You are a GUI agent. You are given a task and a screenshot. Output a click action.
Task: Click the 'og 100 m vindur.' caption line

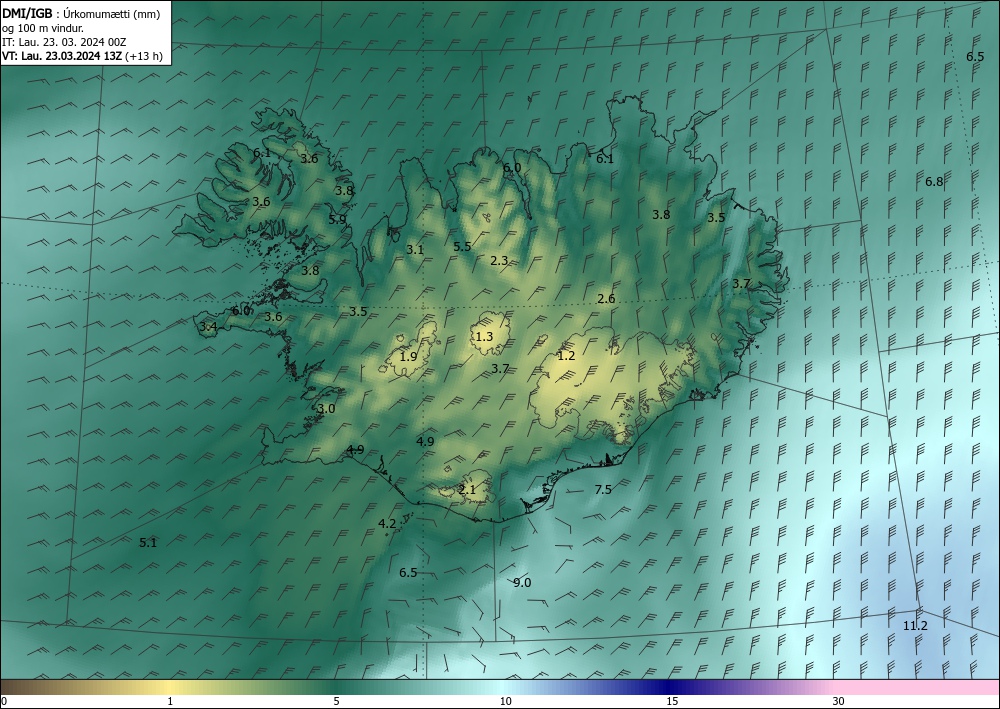43,28
